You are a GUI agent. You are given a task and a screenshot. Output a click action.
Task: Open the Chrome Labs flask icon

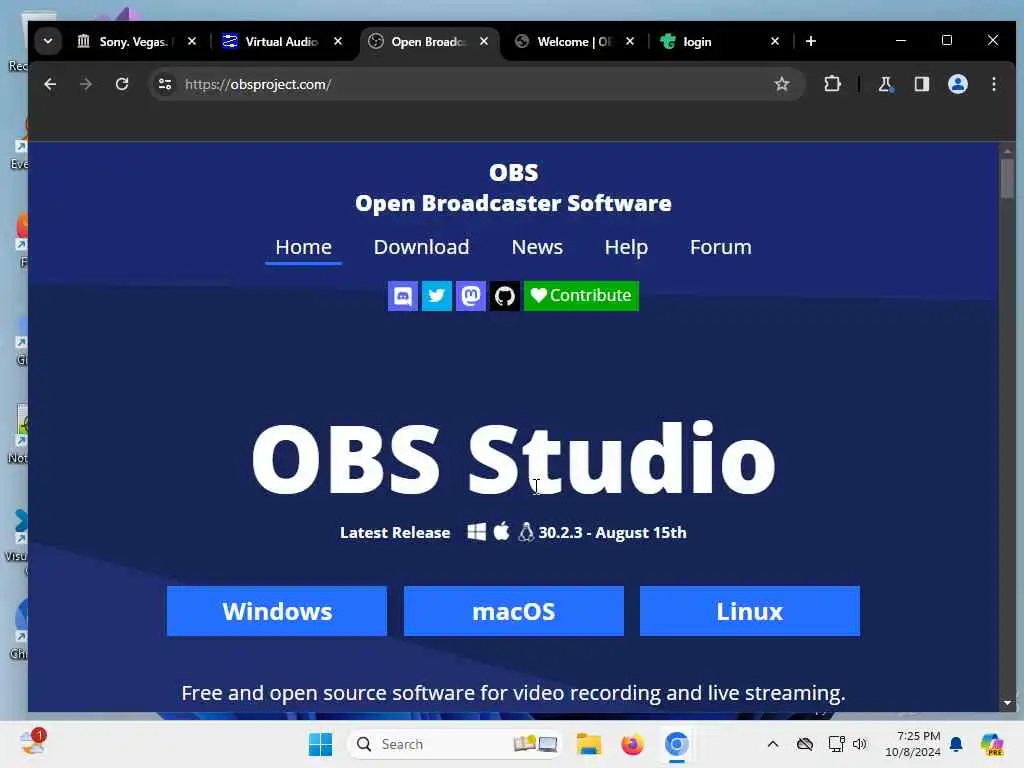[x=885, y=84]
